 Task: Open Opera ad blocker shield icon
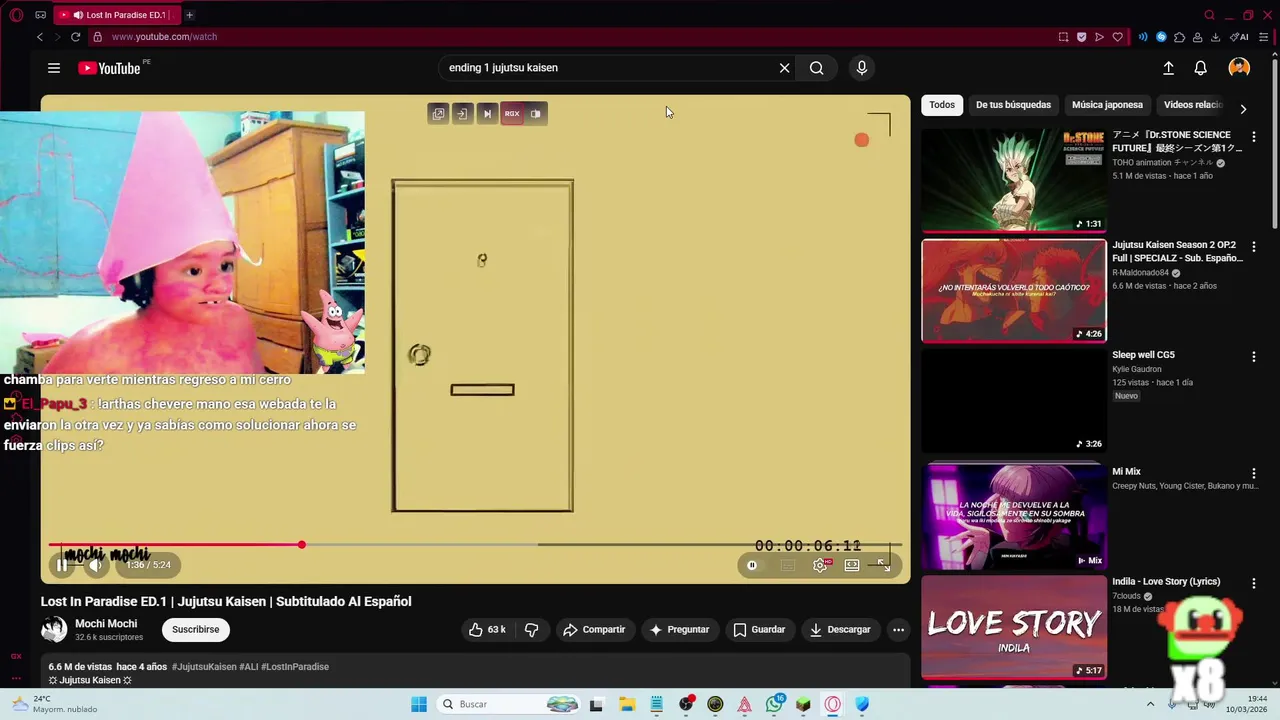pos(1081,37)
